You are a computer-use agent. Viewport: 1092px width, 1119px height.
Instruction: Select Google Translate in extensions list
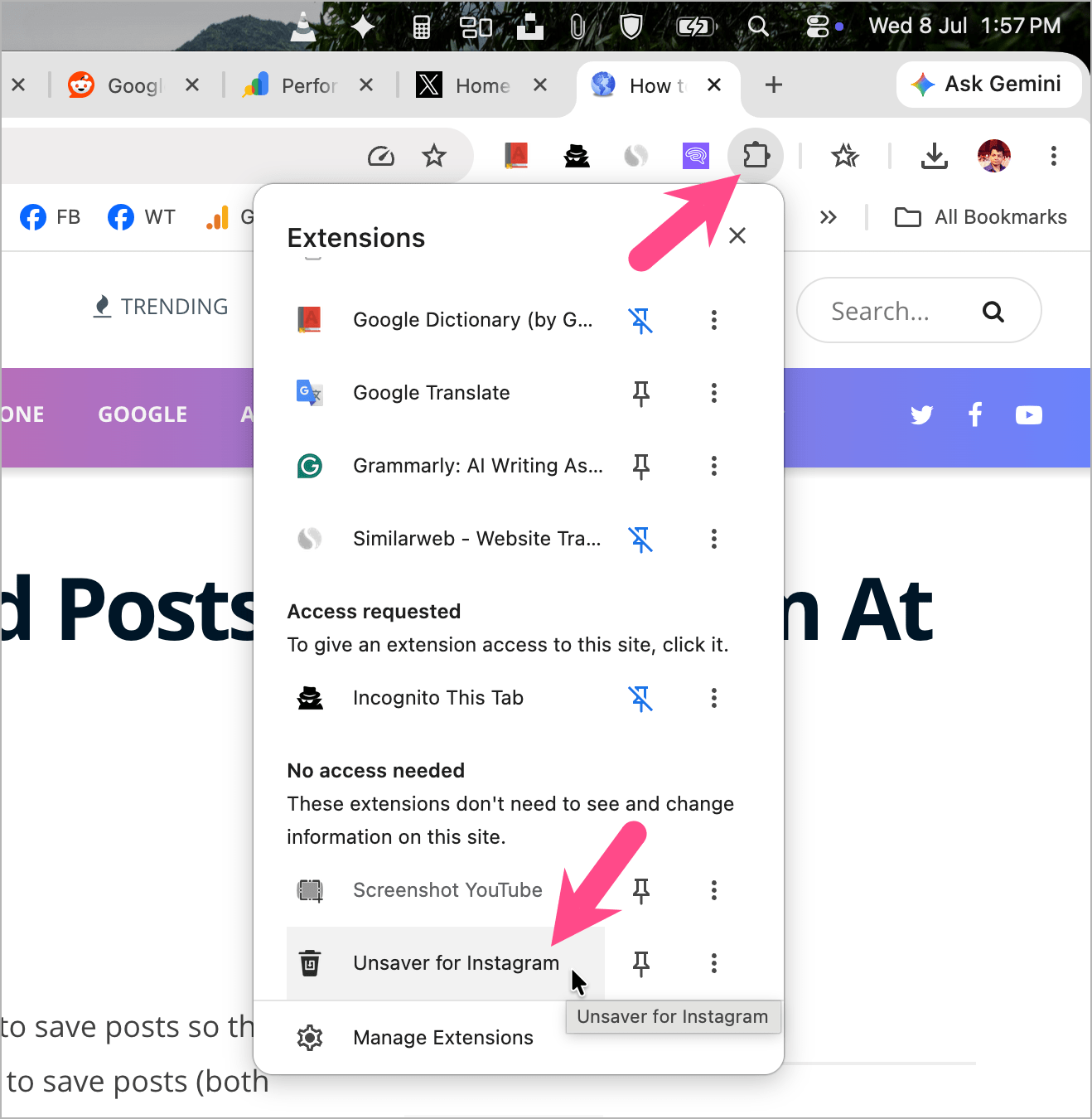pos(446,393)
